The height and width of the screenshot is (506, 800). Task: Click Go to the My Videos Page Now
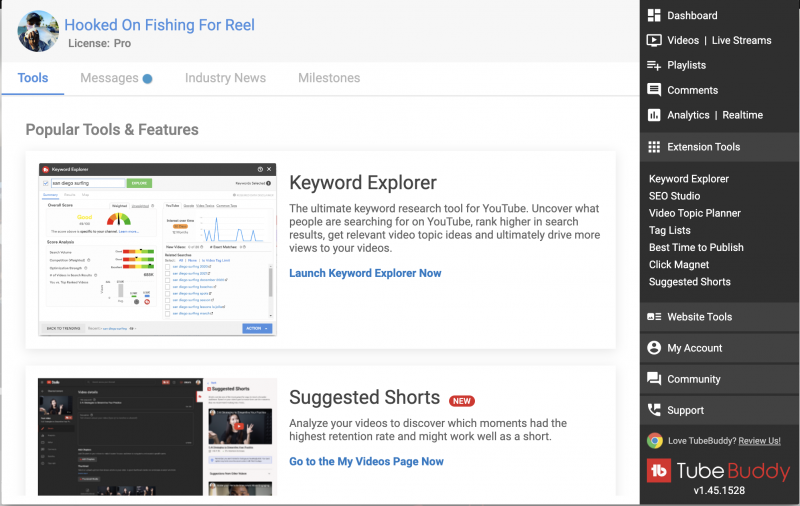[x=366, y=461]
